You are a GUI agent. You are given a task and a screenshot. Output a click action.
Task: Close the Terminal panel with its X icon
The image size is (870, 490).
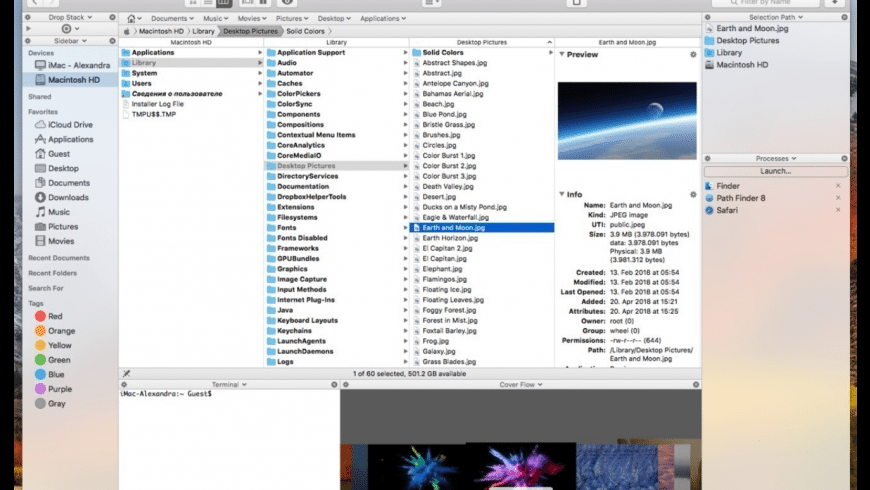(x=334, y=384)
